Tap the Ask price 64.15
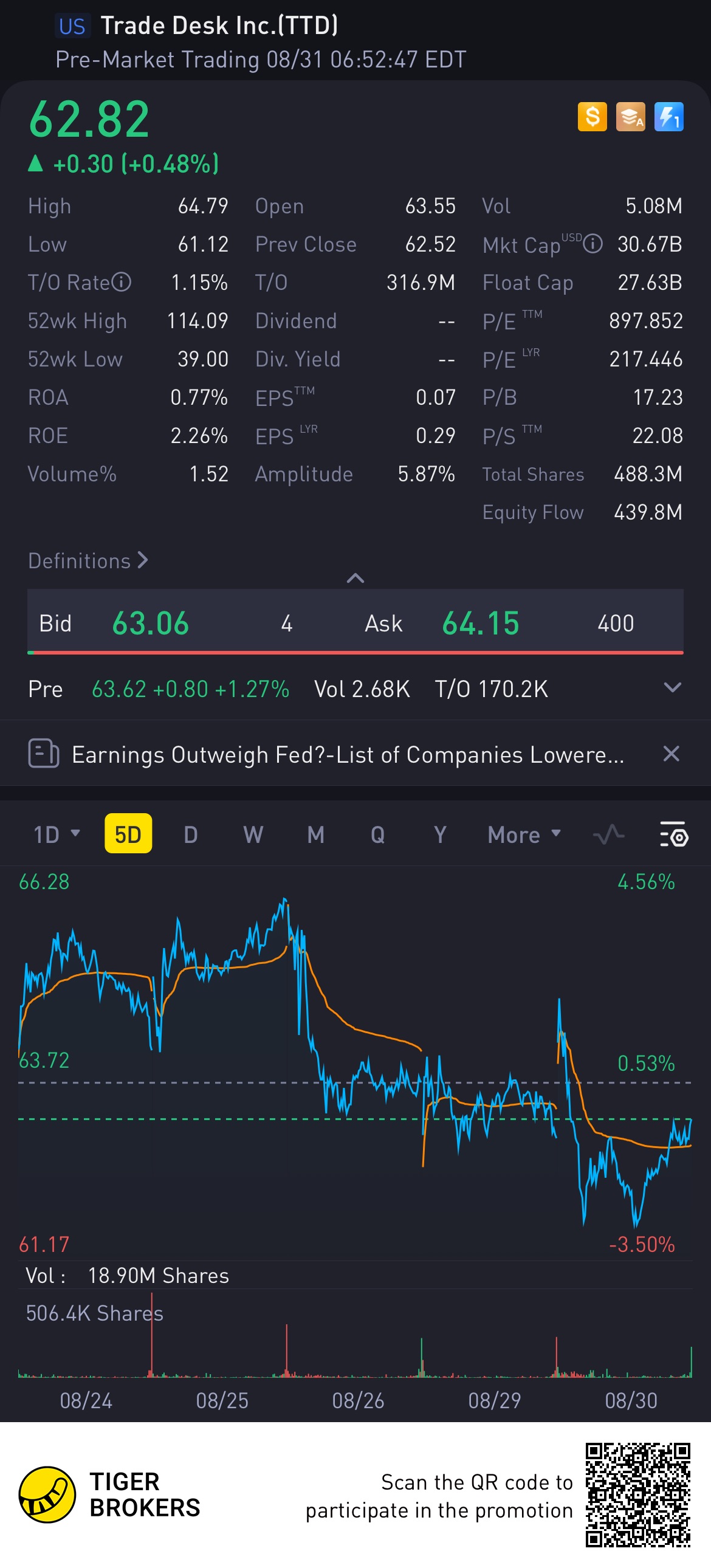 [x=481, y=624]
